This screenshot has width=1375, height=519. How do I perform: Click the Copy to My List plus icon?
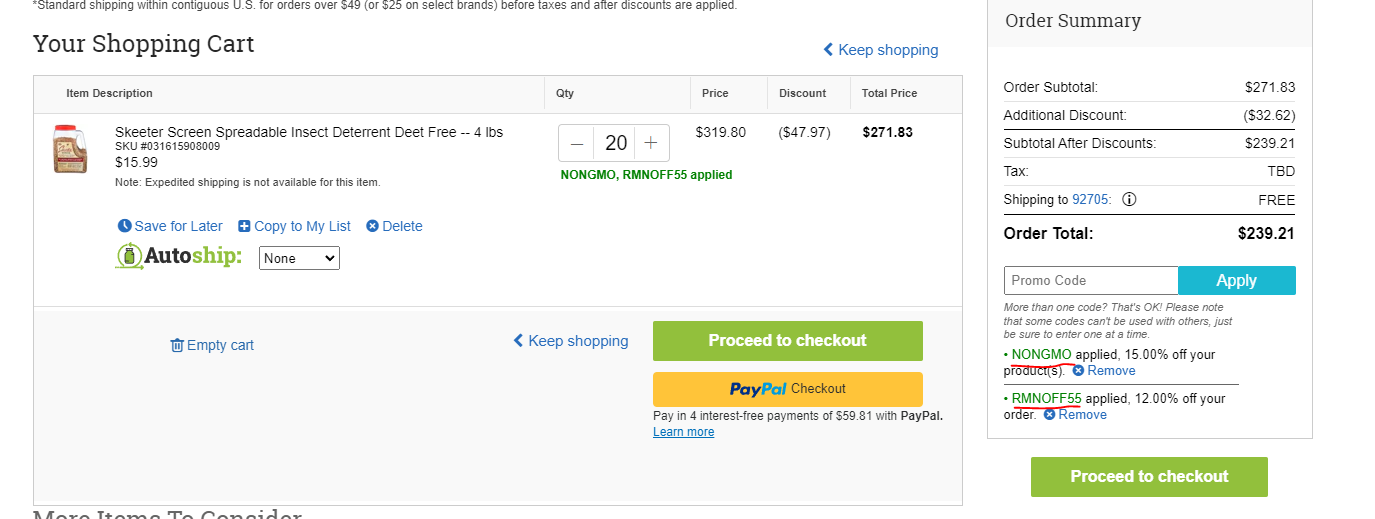tap(244, 226)
